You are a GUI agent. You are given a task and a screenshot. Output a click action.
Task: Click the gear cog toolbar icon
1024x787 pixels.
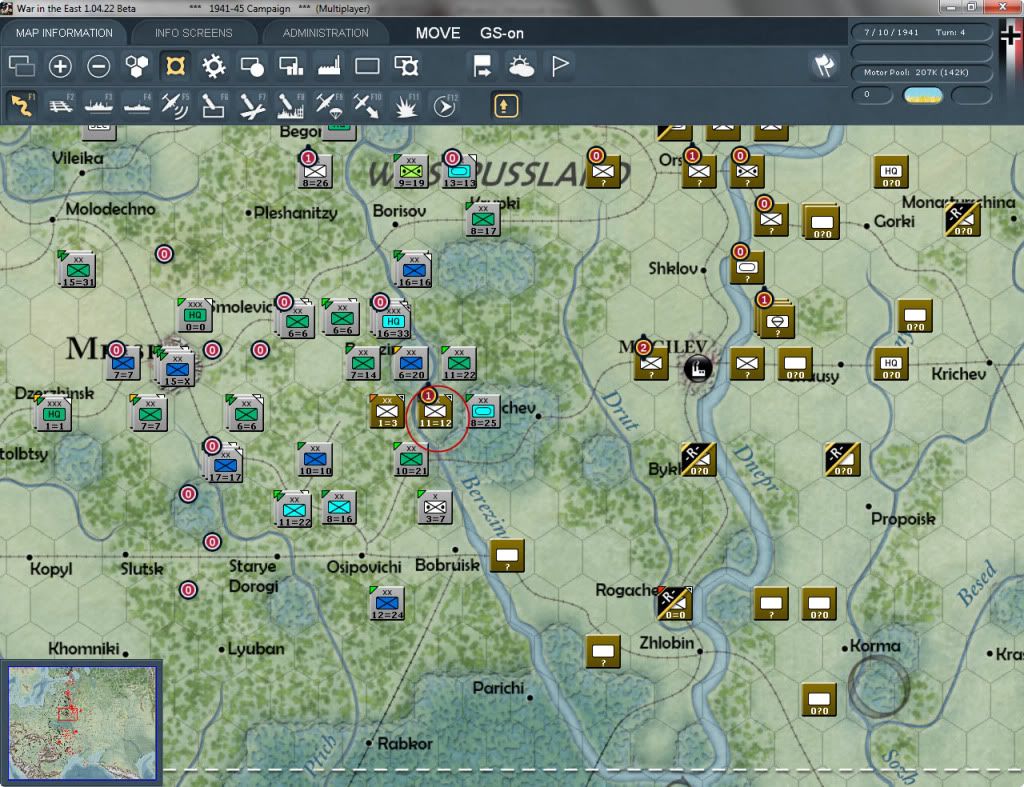pyautogui.click(x=214, y=66)
